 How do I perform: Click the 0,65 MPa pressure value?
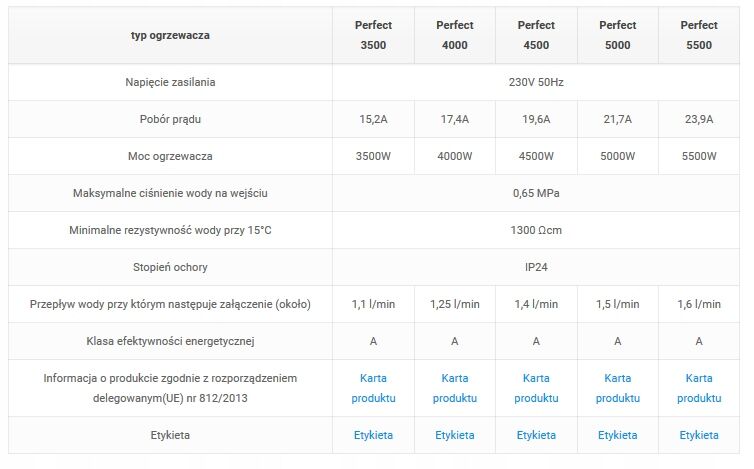coord(536,193)
